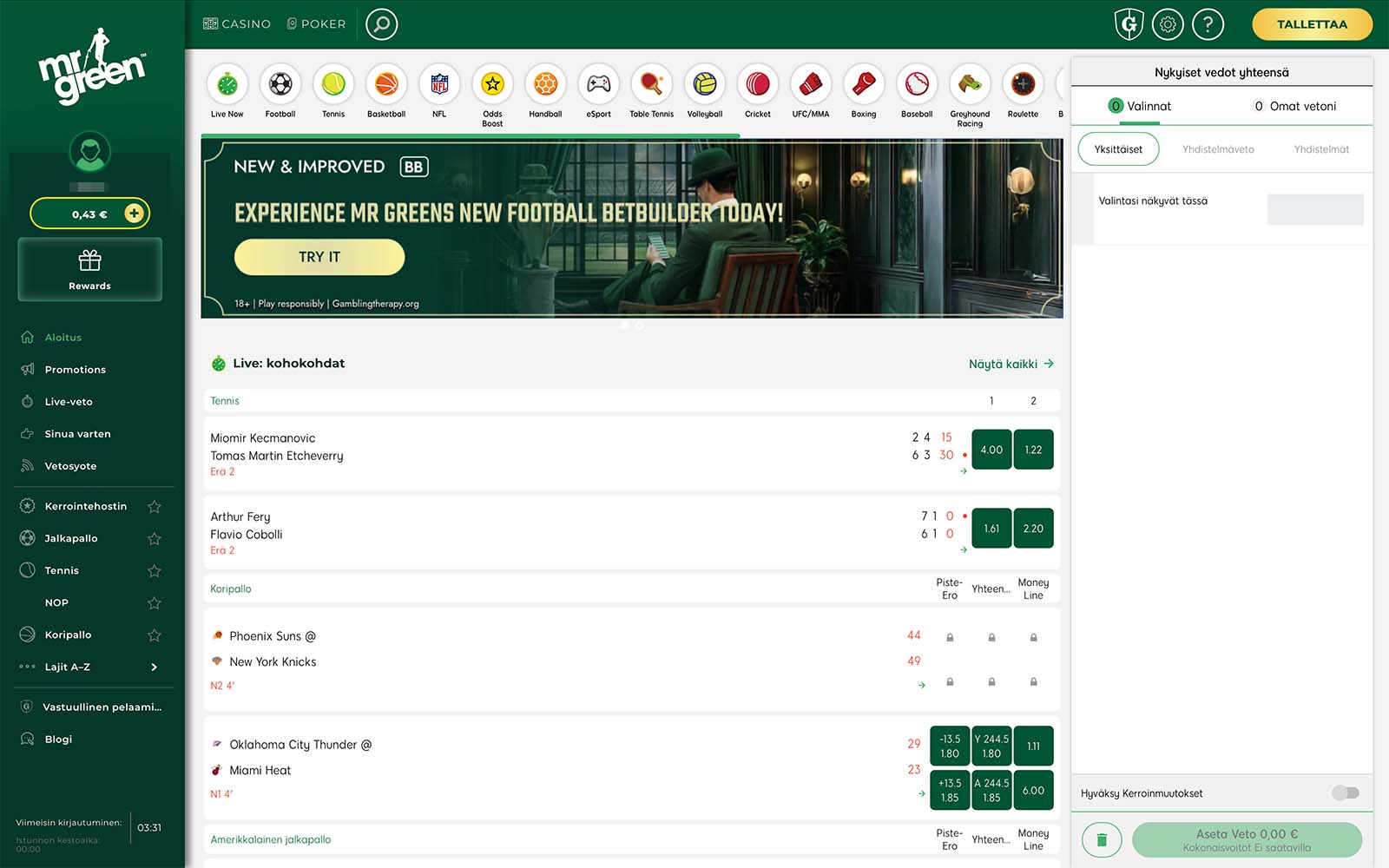The width and height of the screenshot is (1389, 868).
Task: Select the Football sport icon
Action: tap(280, 84)
